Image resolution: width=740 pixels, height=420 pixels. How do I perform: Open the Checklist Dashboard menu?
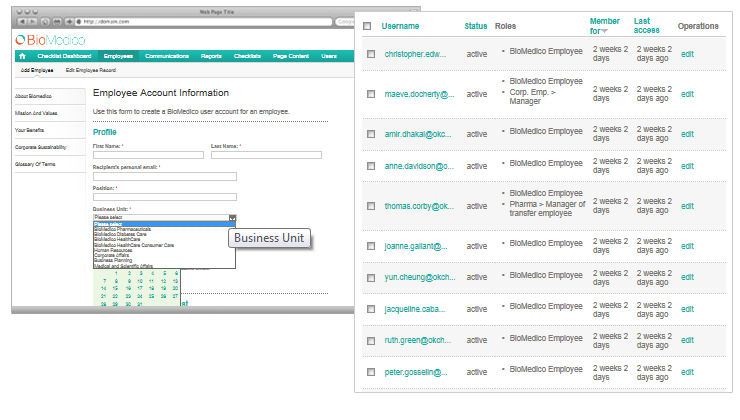click(x=64, y=56)
